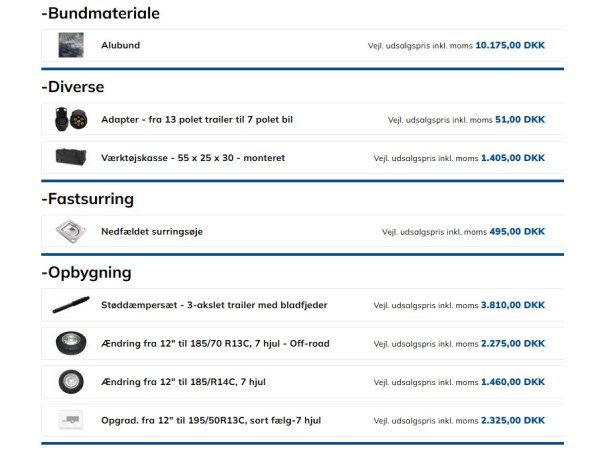Open the Alubund product link
This screenshot has height=450, width=600.
(121, 45)
